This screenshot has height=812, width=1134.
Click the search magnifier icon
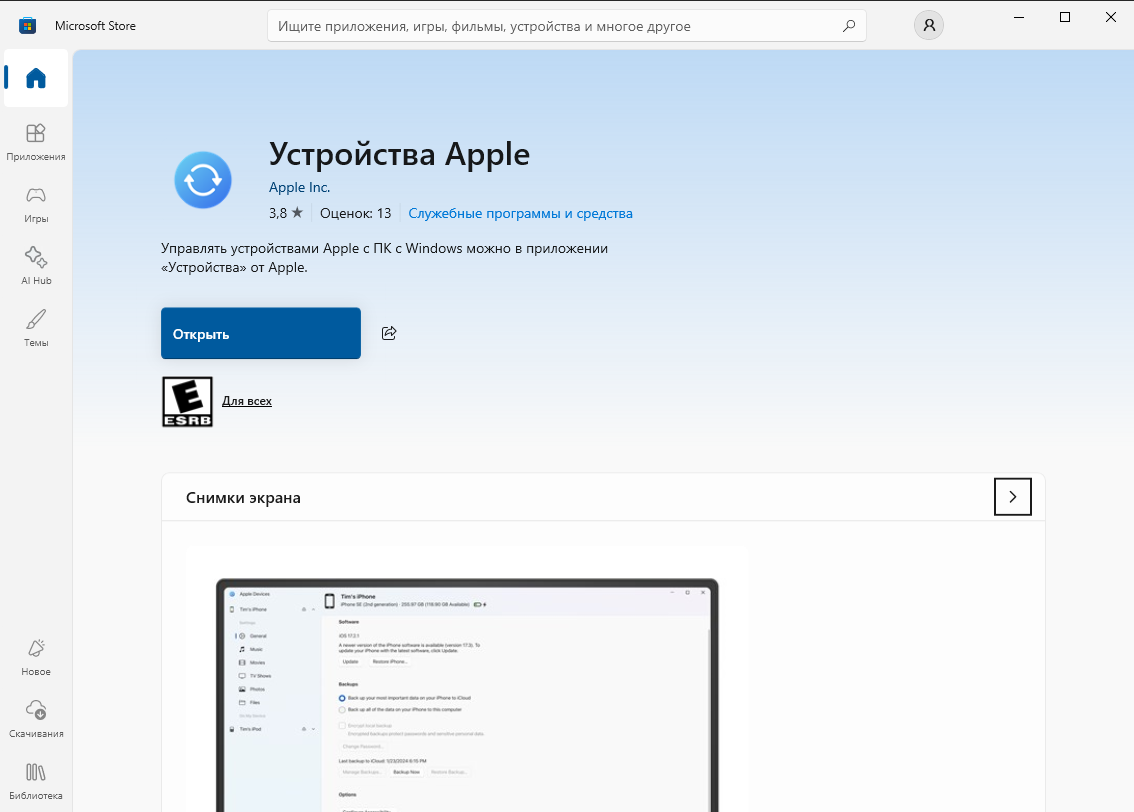(x=849, y=26)
